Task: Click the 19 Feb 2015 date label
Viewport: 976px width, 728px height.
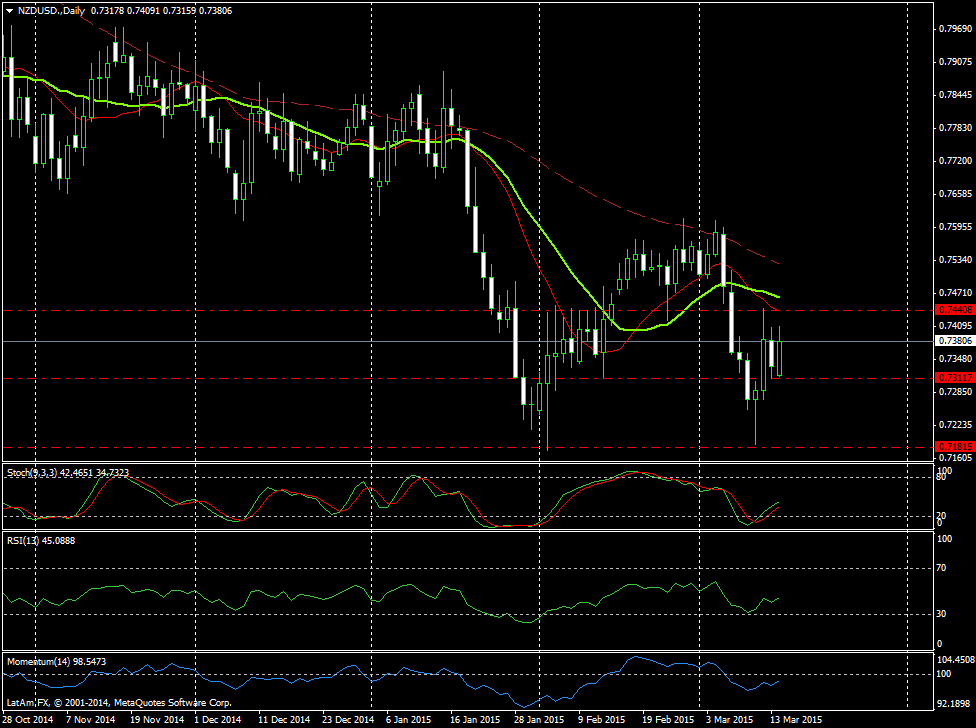Action: coord(668,719)
